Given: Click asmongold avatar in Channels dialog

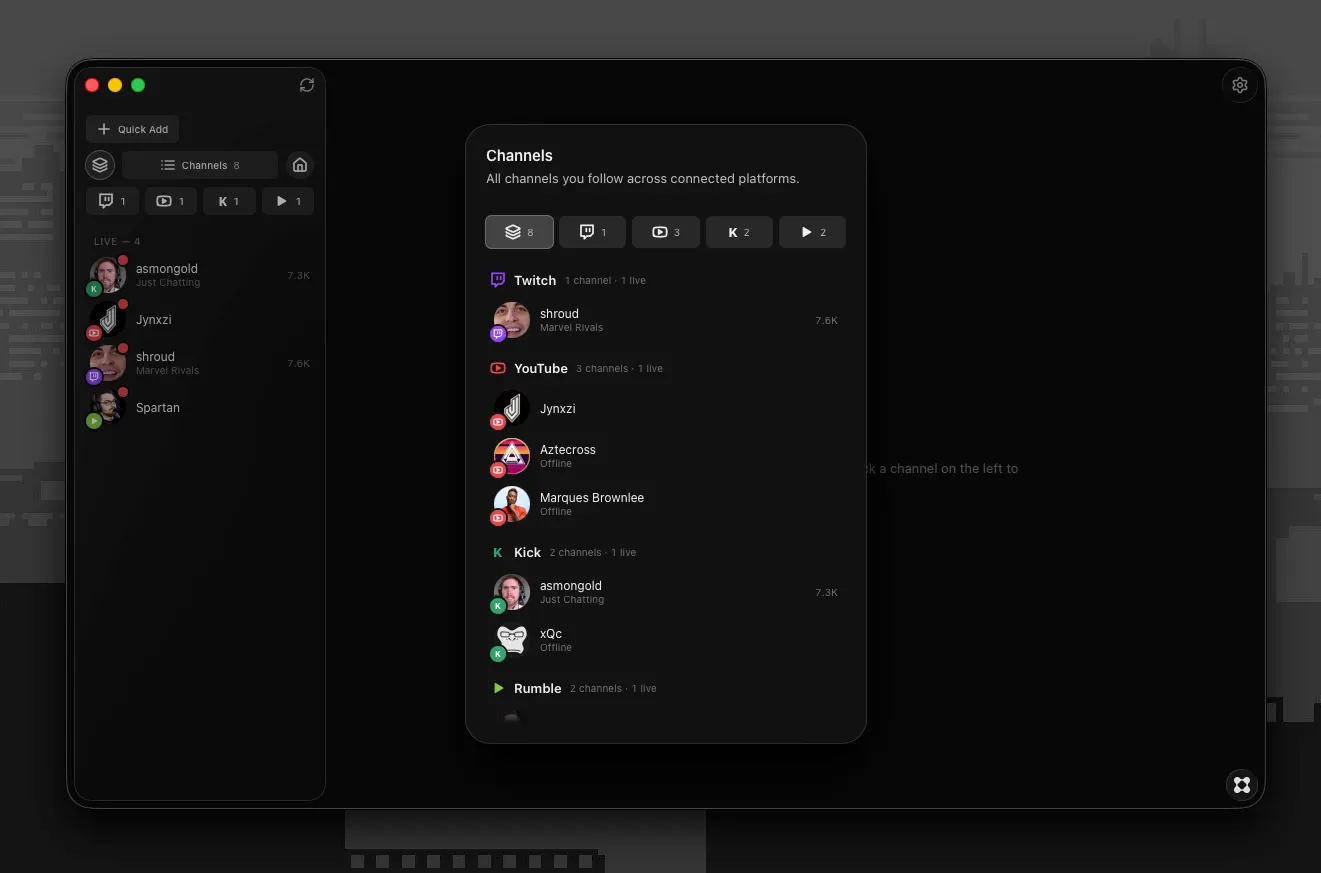Looking at the screenshot, I should pos(511,592).
